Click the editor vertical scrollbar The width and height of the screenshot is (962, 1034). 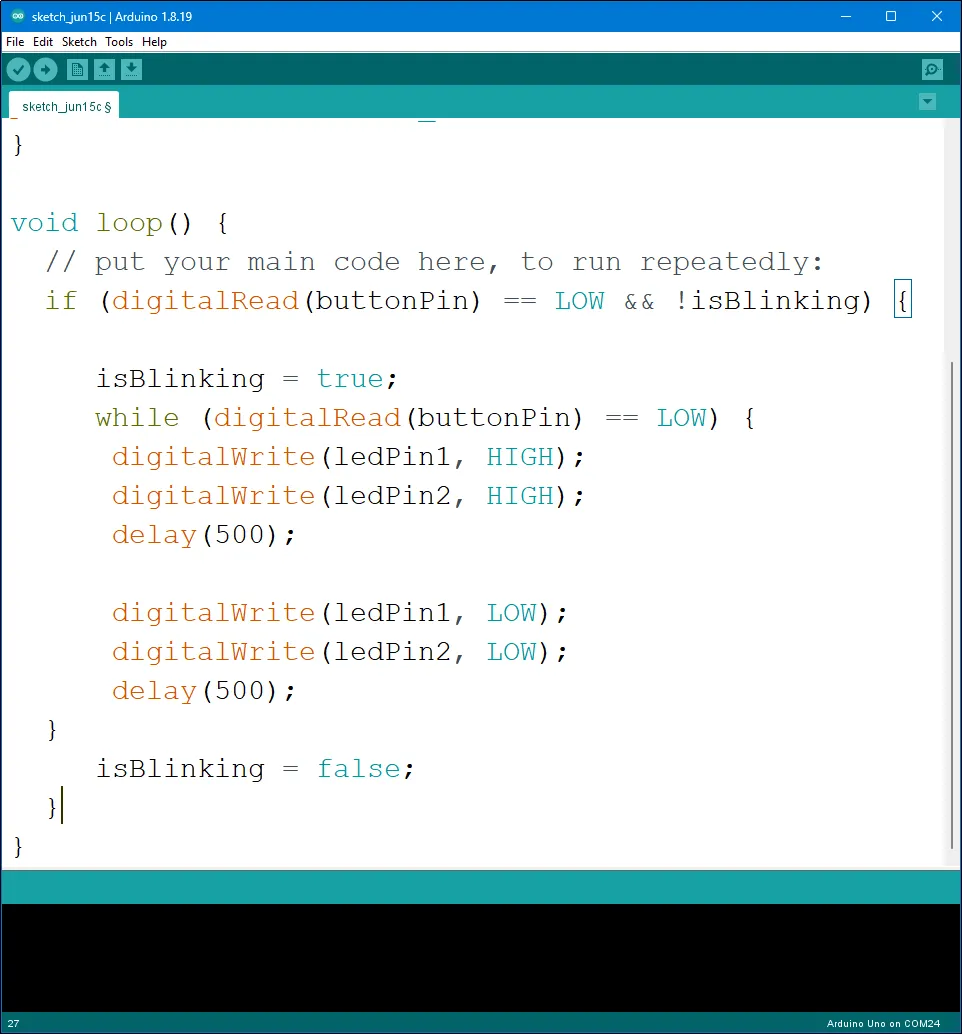(x=952, y=605)
